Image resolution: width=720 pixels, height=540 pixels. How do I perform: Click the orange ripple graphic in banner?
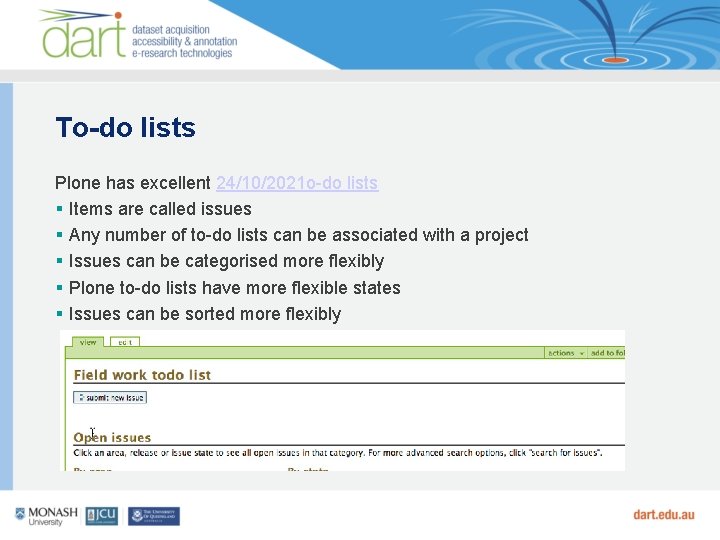click(x=615, y=60)
